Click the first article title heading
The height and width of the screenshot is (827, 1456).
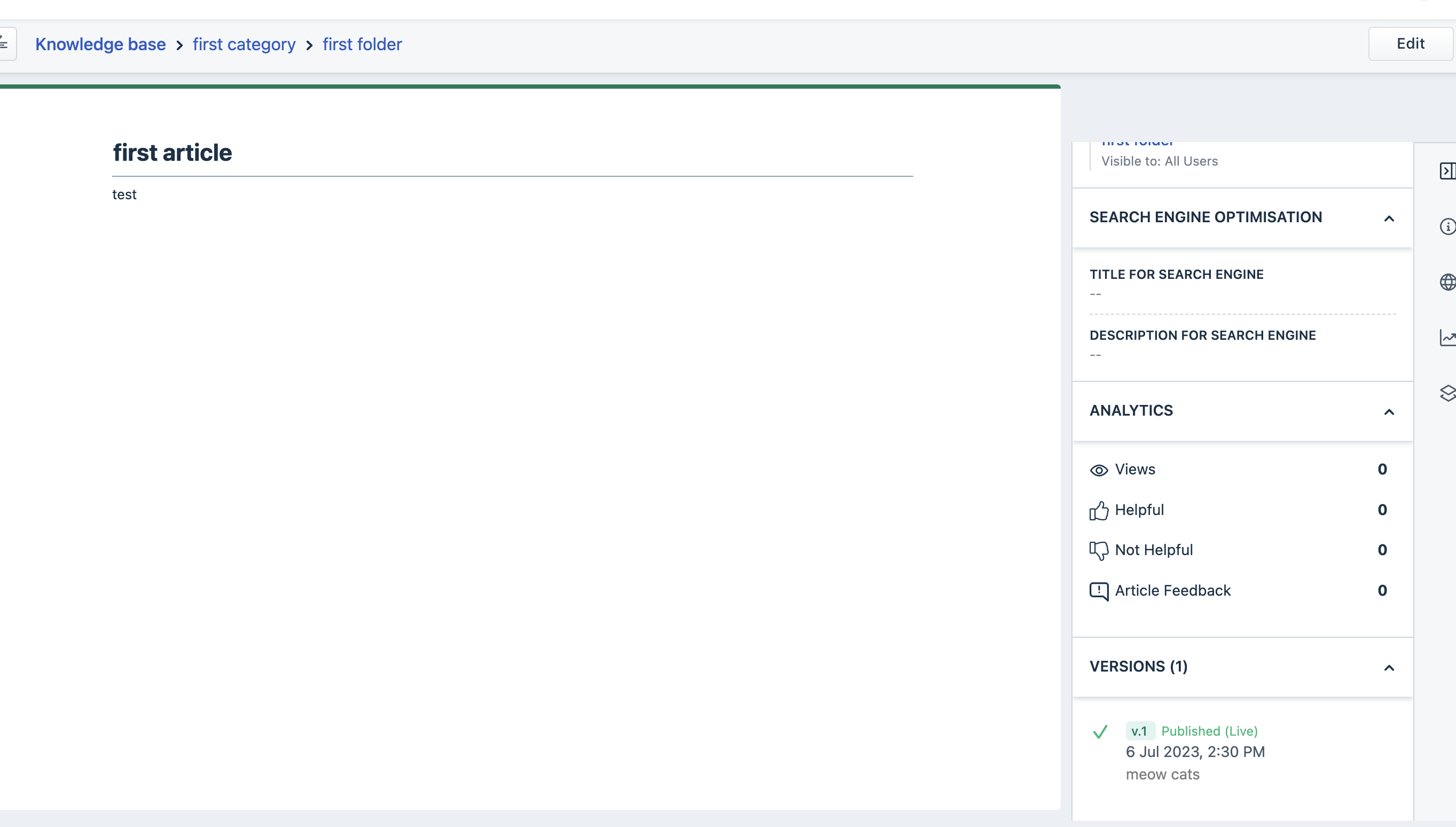point(172,153)
